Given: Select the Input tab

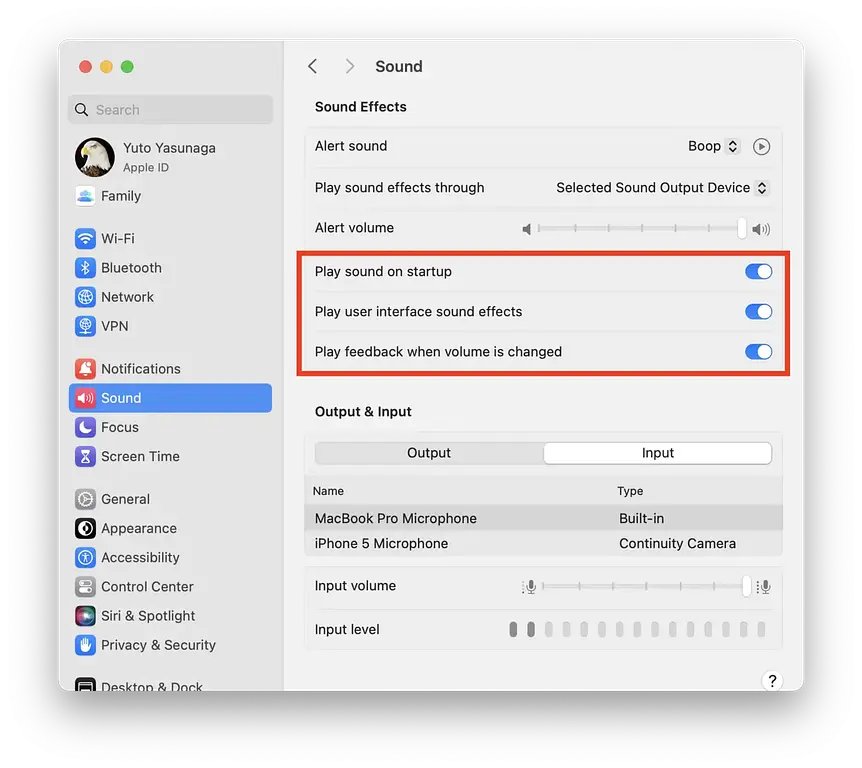Looking at the screenshot, I should pos(657,452).
